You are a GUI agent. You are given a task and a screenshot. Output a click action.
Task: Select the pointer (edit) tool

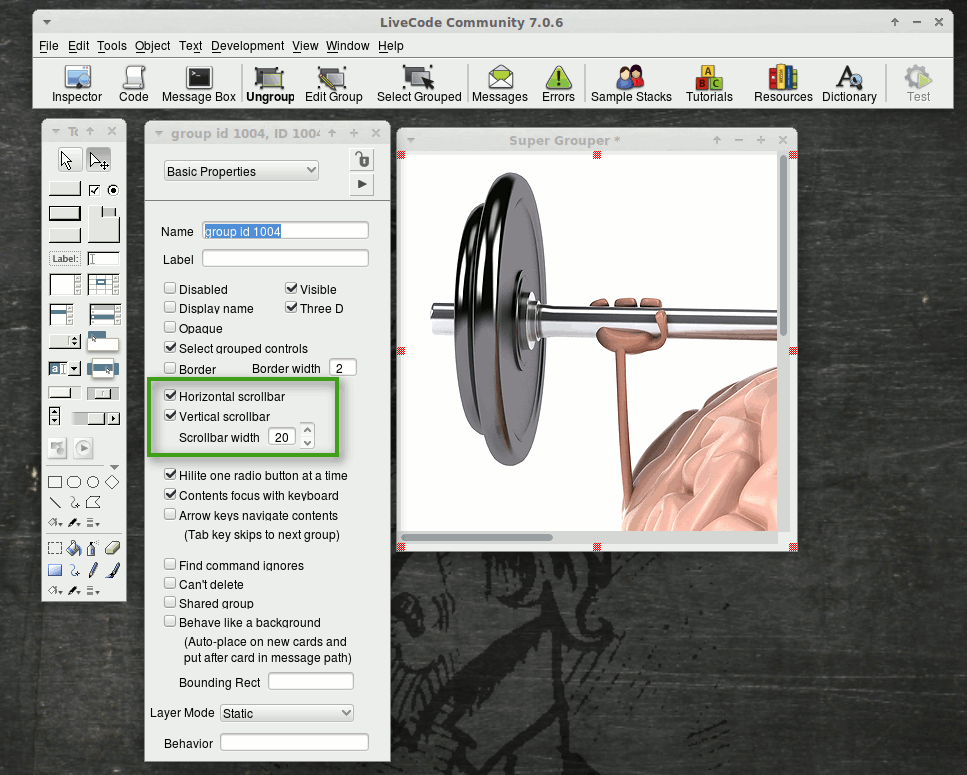[x=99, y=160]
